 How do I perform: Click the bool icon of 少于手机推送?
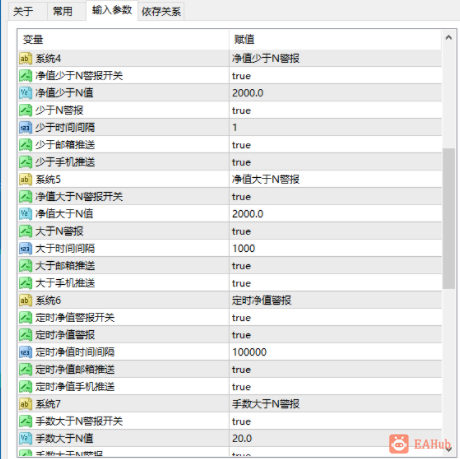point(25,162)
